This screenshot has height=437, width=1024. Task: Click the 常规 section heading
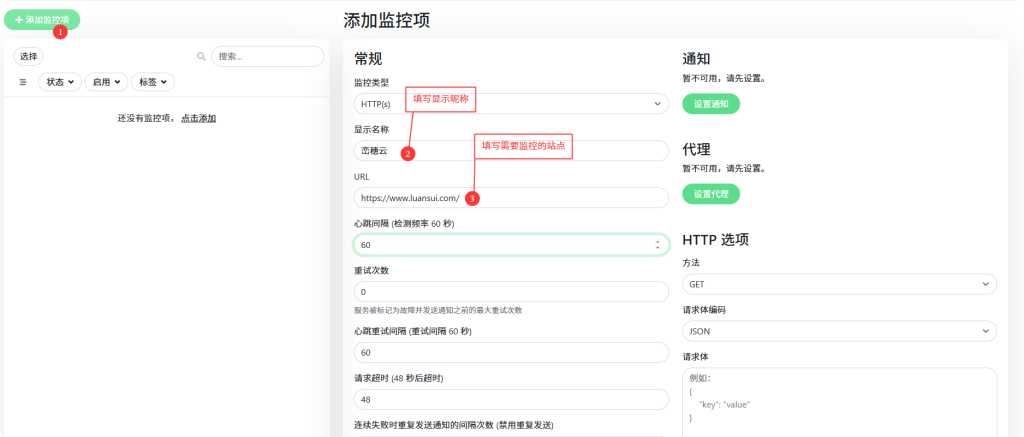[368, 59]
